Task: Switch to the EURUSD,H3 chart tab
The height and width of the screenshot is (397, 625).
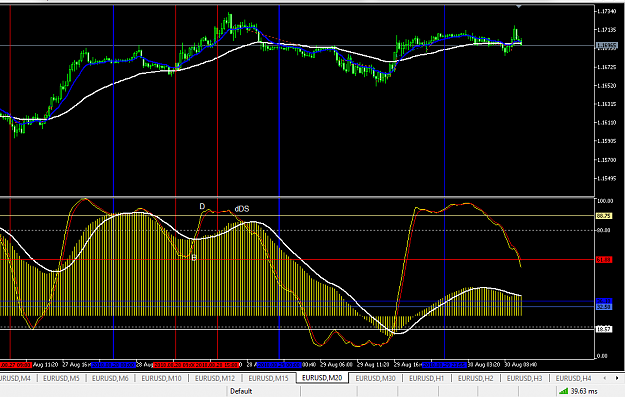Action: tap(524, 378)
